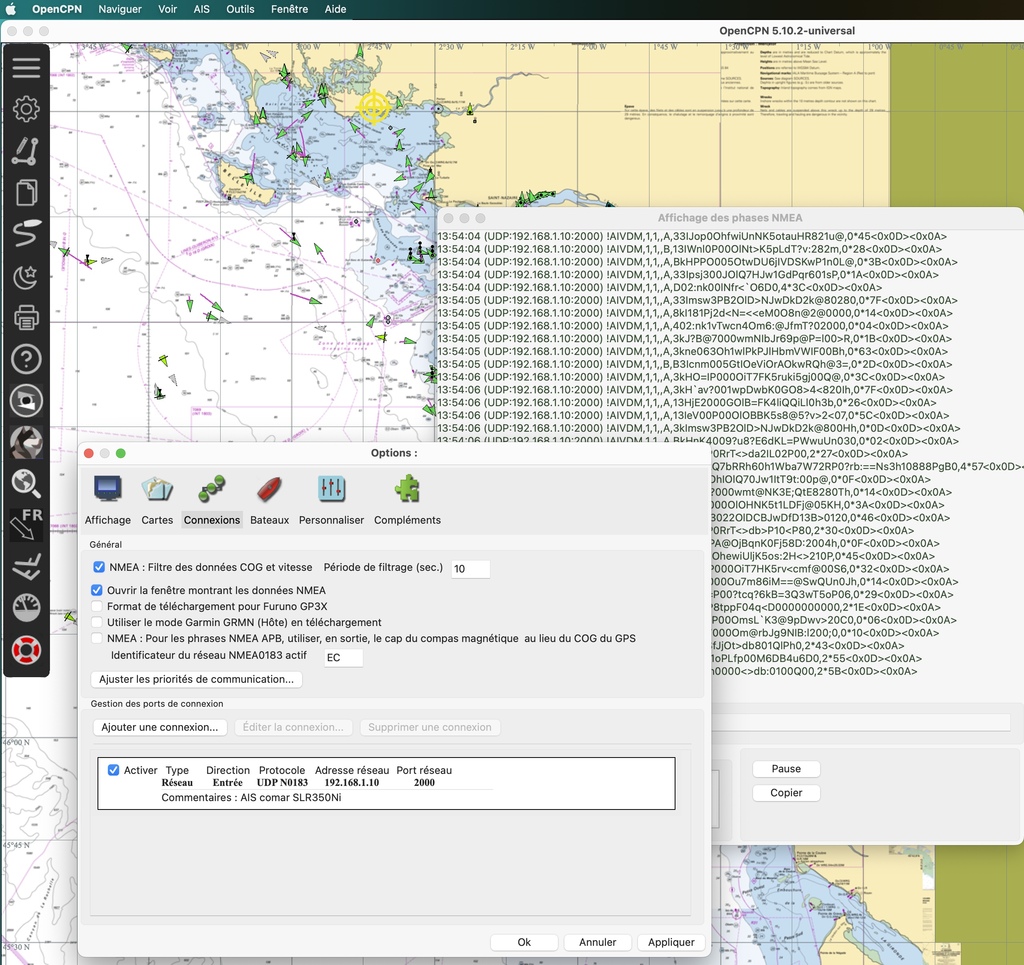Trigger man overboard with the lifebuoy icon
This screenshot has width=1024, height=965.
(x=26, y=650)
